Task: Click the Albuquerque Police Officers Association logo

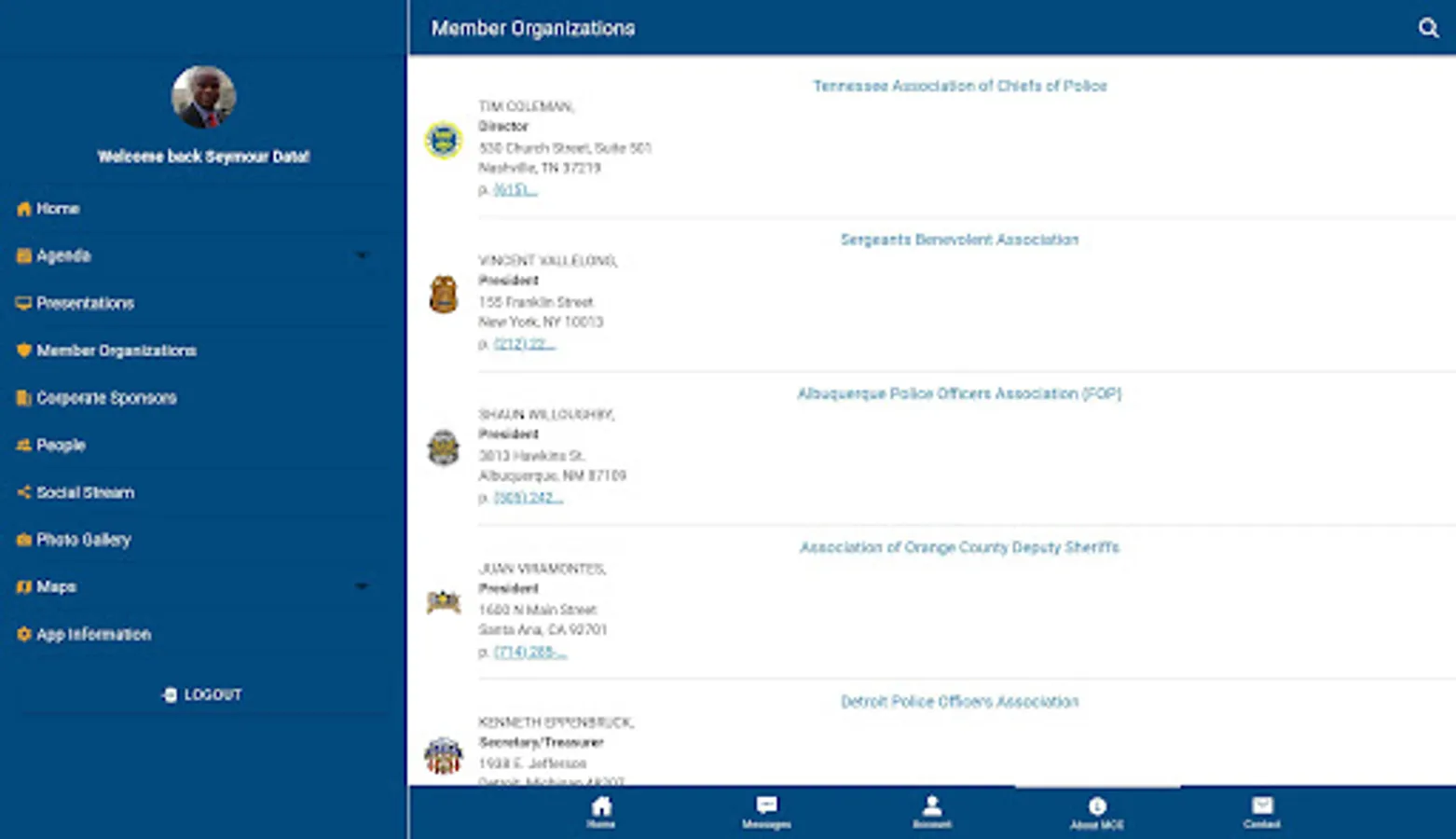Action: click(444, 447)
